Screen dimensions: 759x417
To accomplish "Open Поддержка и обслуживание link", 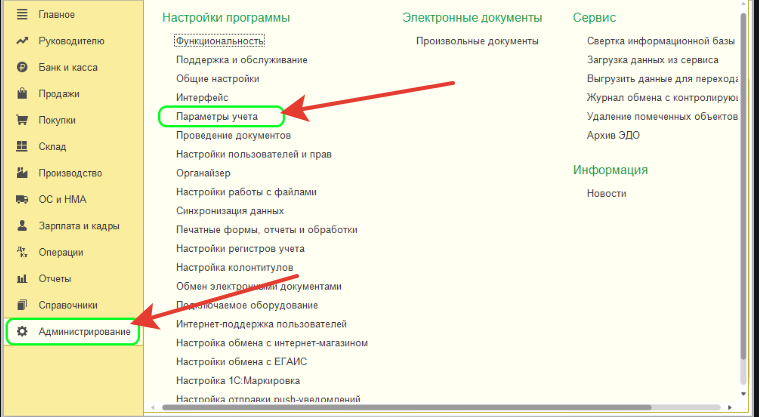I will [242, 60].
